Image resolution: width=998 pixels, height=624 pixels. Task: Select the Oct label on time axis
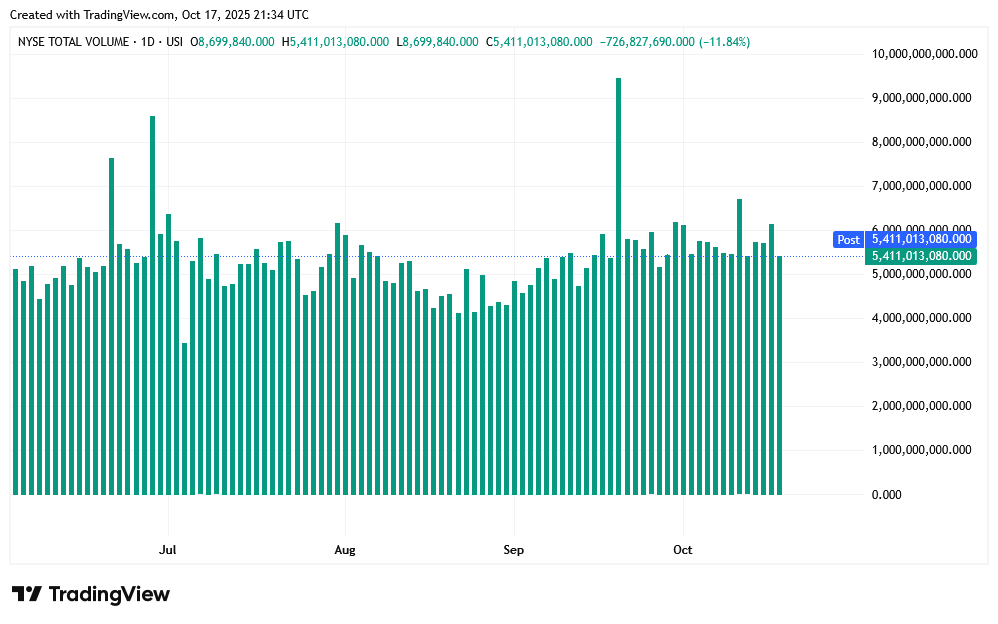[683, 550]
